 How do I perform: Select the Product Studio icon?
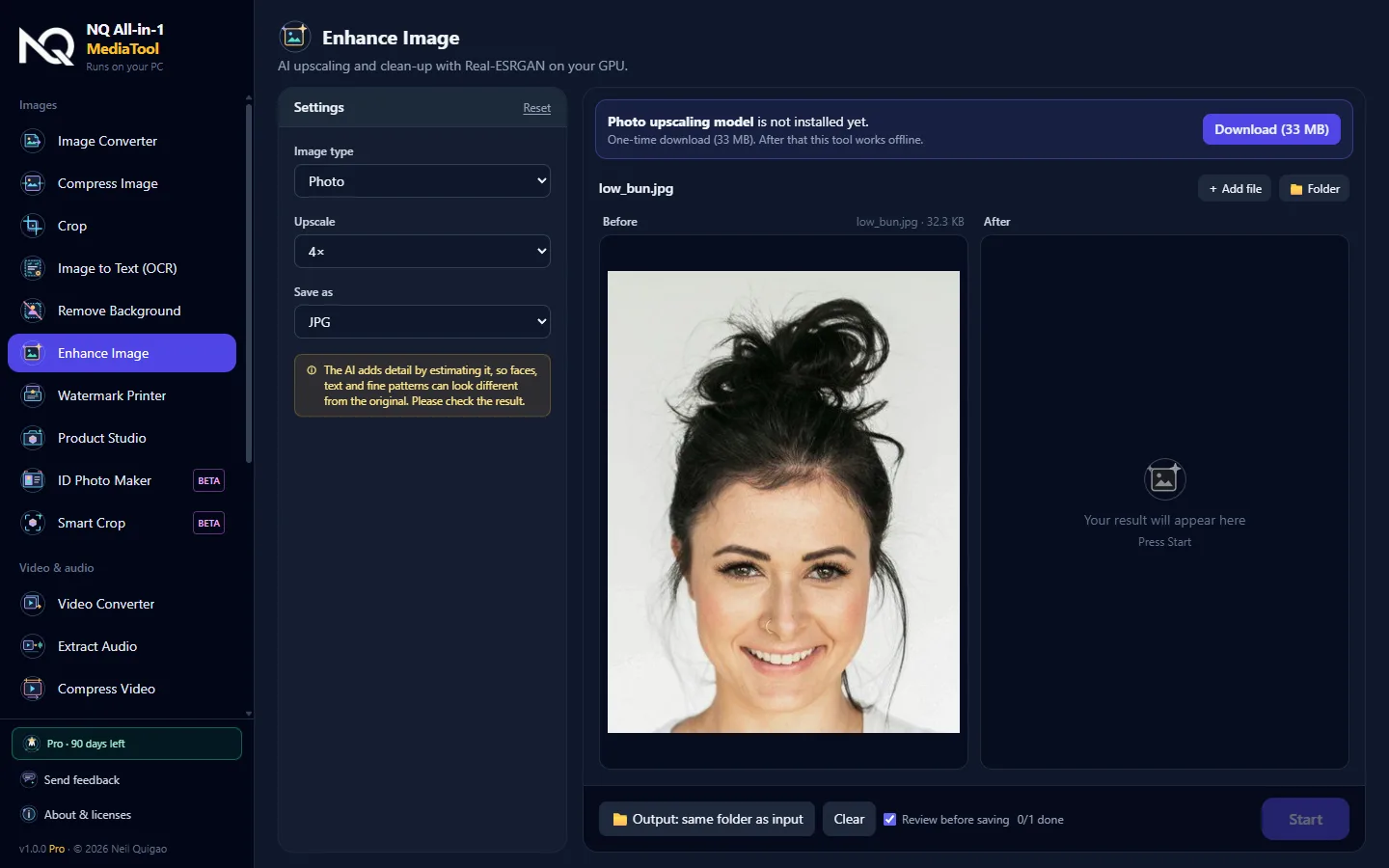[33, 438]
